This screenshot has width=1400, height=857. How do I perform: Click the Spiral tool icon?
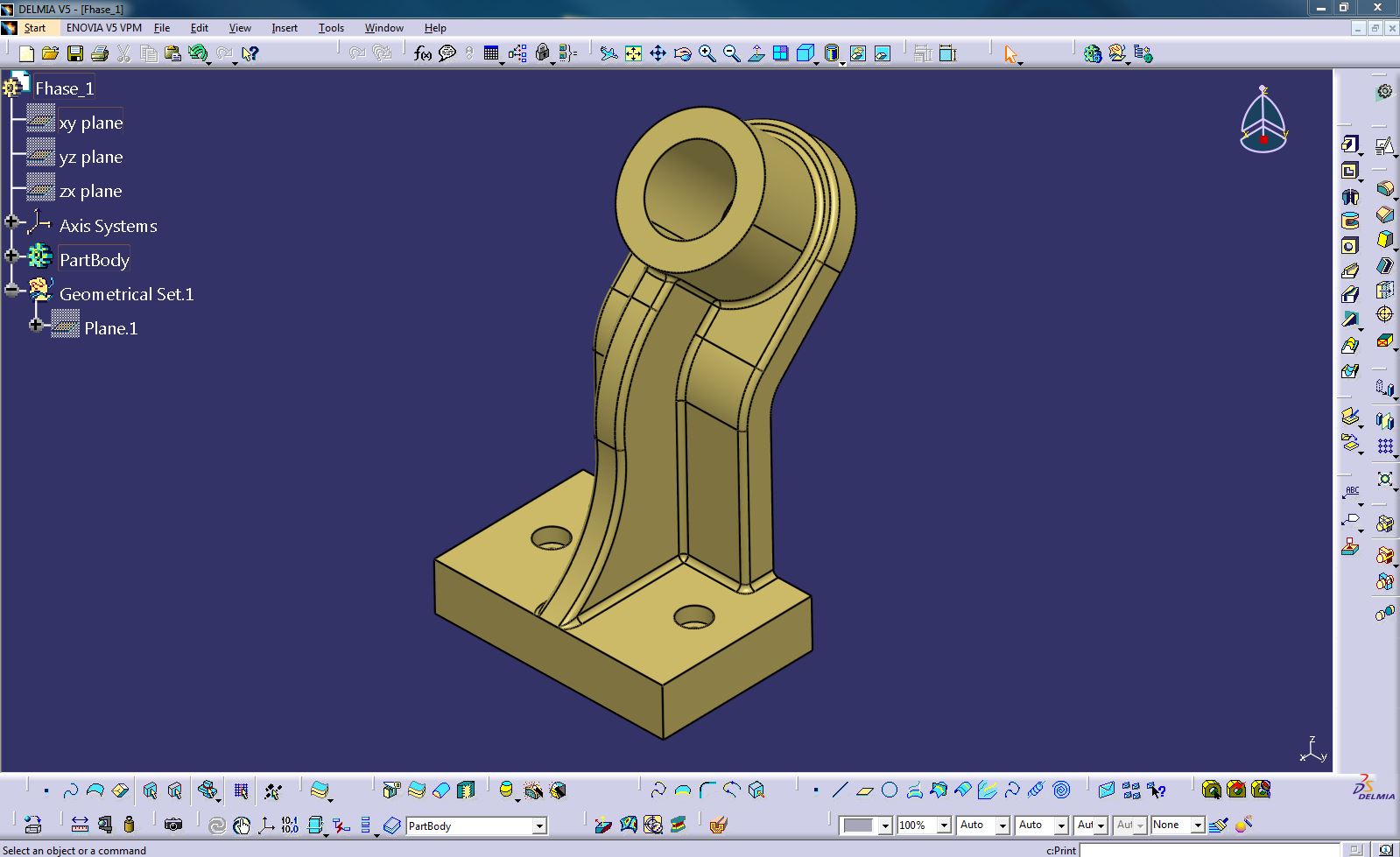1061,790
